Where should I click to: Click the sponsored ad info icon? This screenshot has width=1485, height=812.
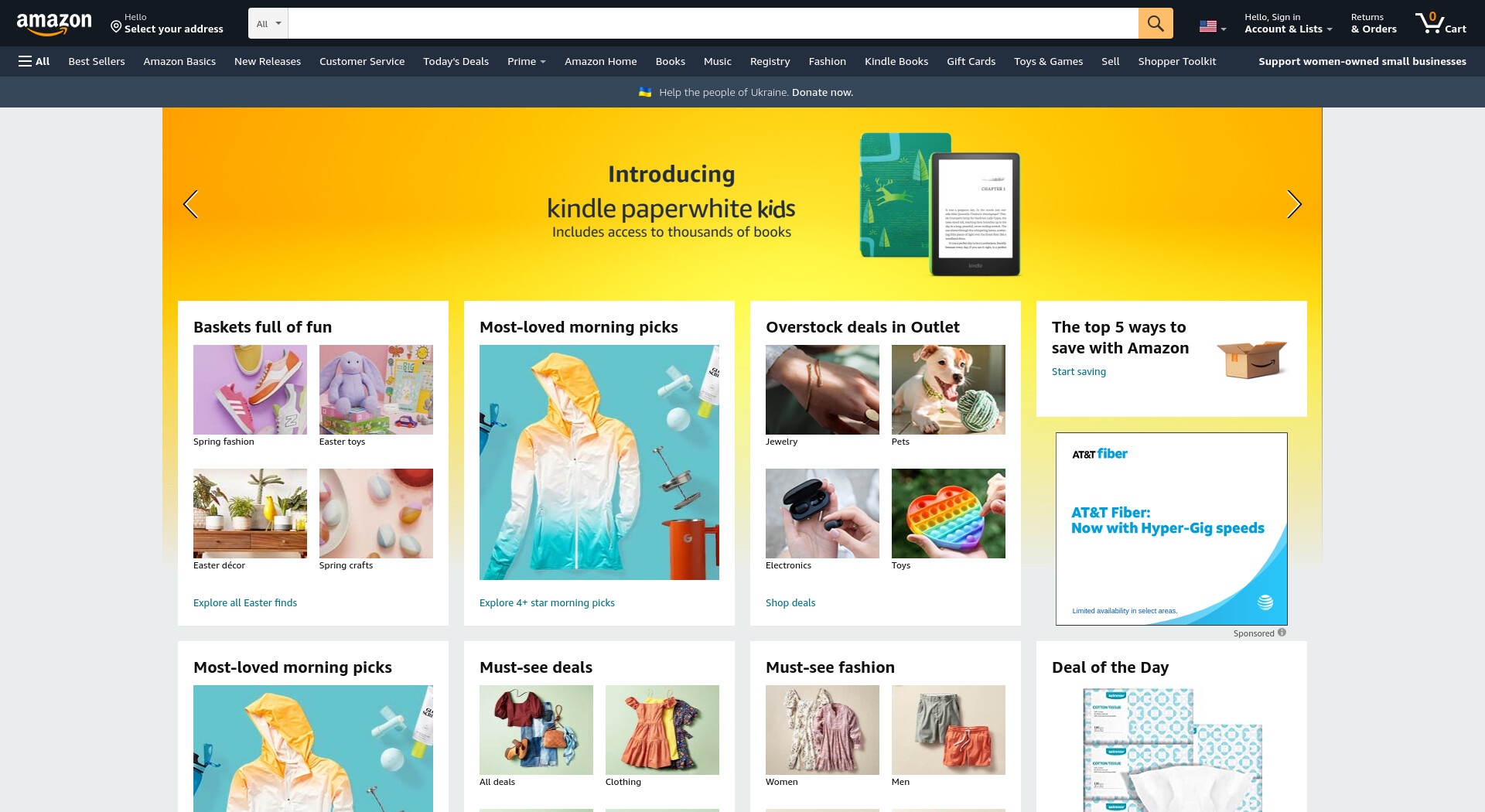pyautogui.click(x=1282, y=633)
